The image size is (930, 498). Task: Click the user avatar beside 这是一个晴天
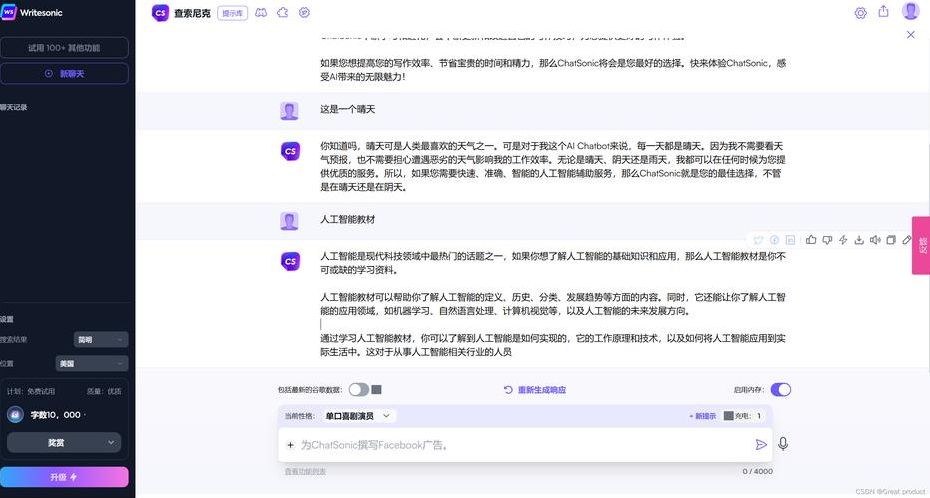pos(289,111)
